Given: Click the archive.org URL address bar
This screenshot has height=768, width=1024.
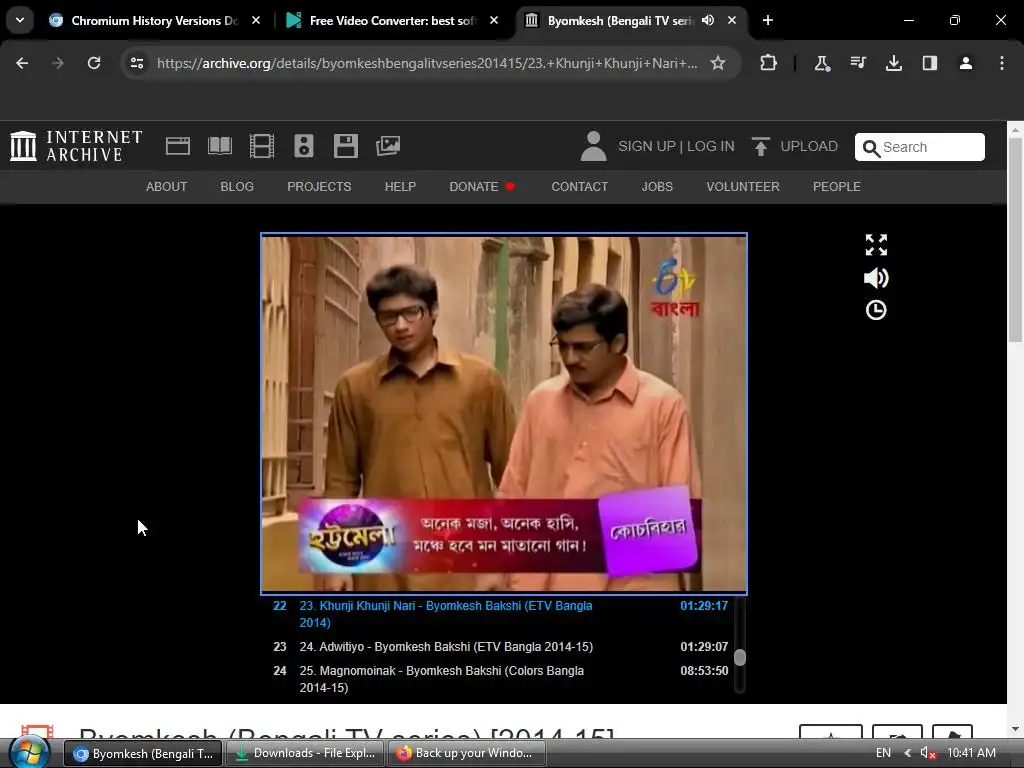Looking at the screenshot, I should point(427,63).
